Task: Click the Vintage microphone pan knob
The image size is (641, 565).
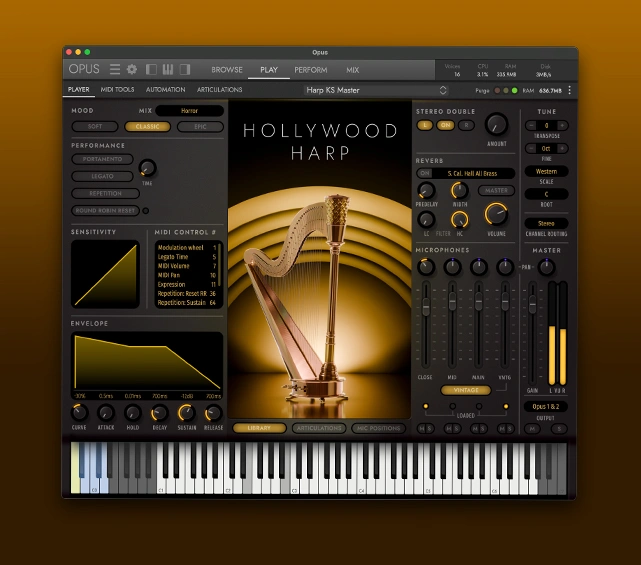Action: coord(505,267)
